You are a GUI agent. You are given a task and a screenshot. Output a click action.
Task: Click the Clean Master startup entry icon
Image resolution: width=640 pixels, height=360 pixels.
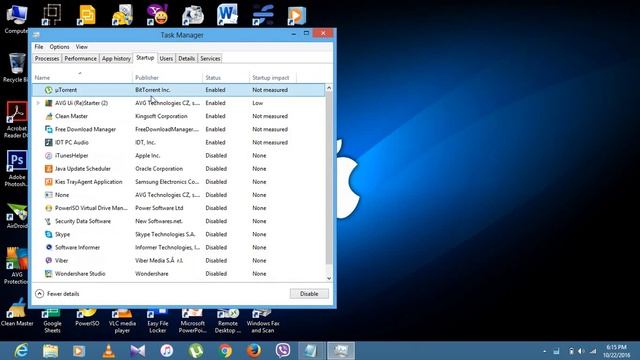pos(49,116)
